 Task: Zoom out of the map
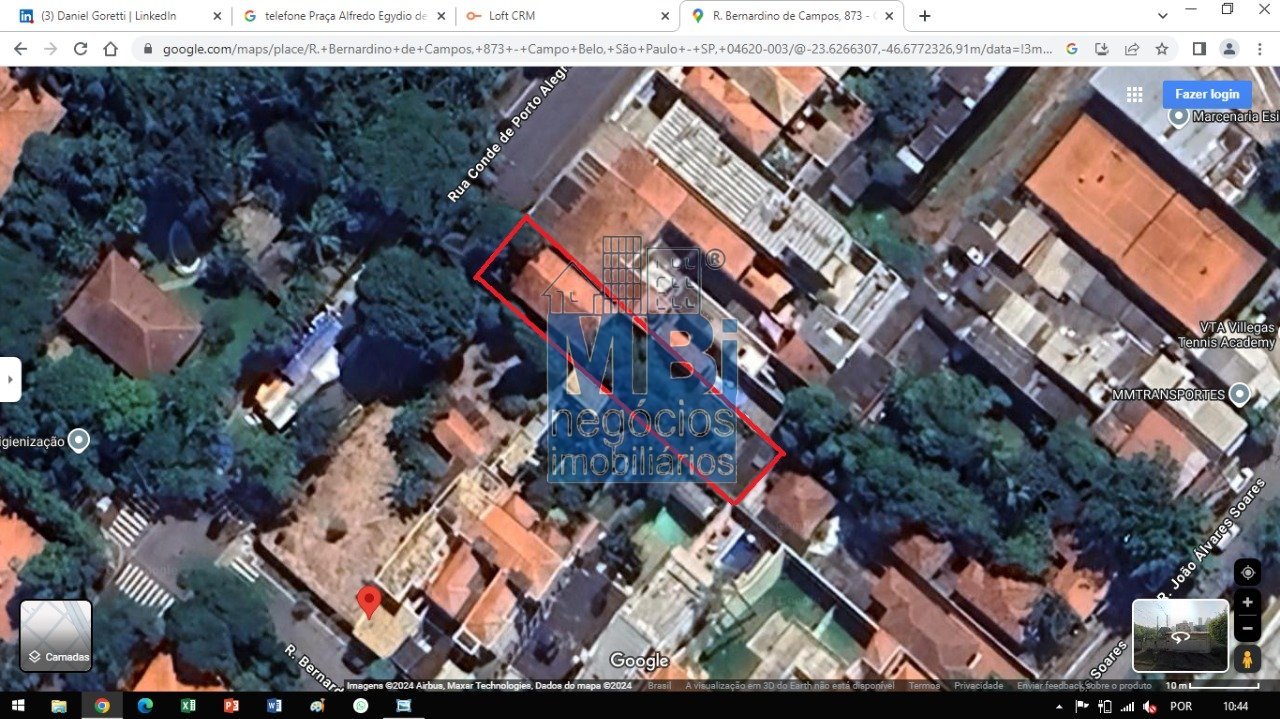coord(1247,629)
